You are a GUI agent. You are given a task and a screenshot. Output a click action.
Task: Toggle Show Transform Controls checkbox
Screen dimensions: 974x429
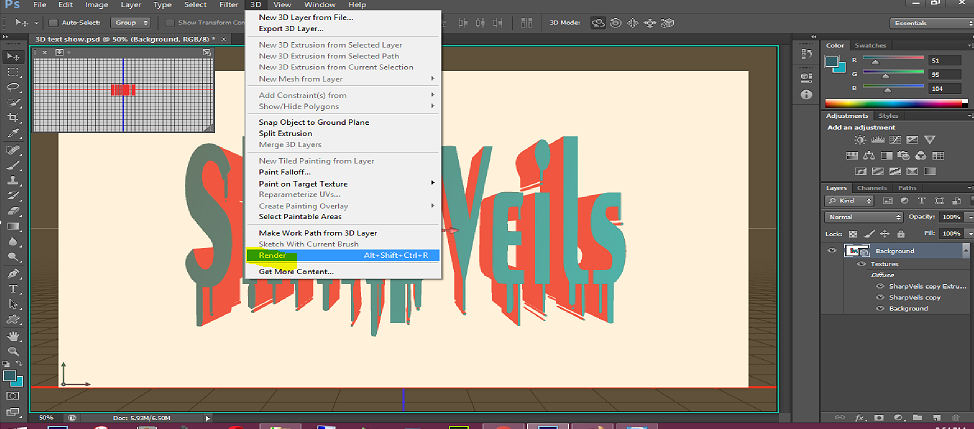[x=170, y=22]
